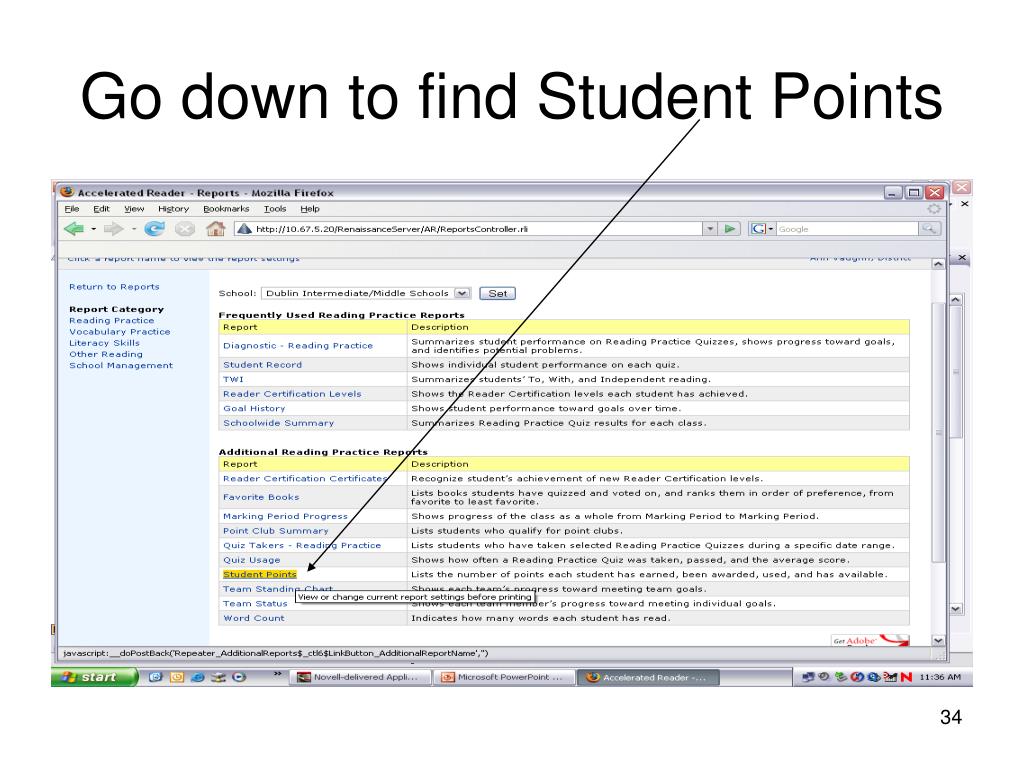
Task: Open the Student Record report
Action: tap(263, 365)
